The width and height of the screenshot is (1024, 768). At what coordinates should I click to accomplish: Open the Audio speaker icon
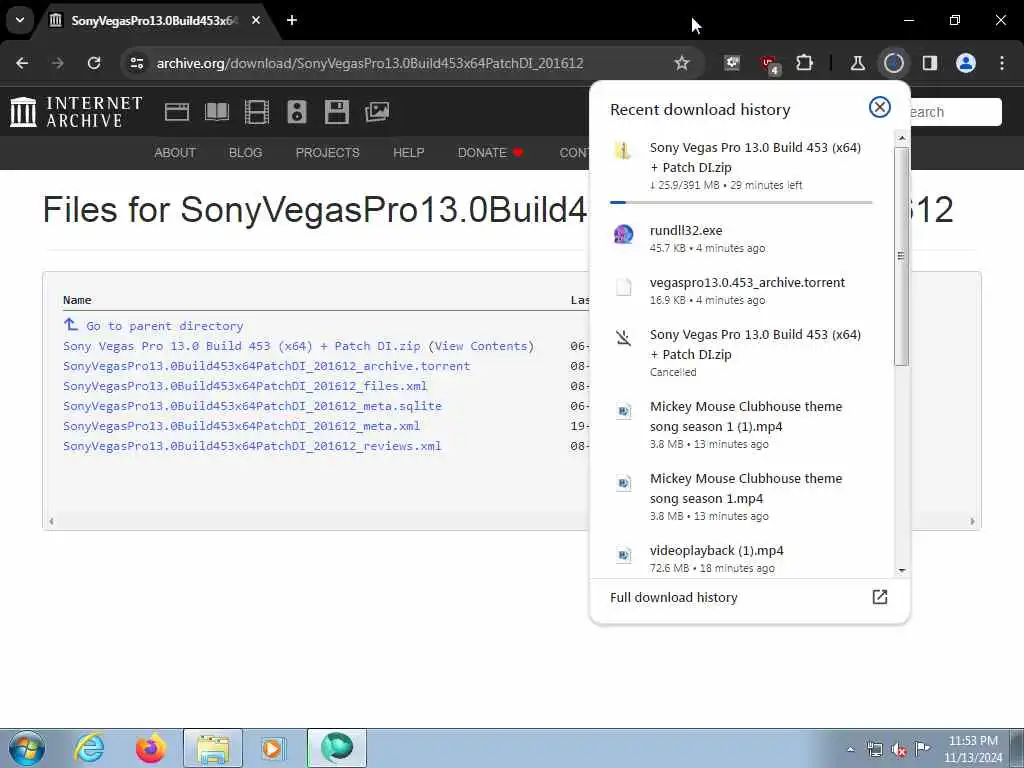[296, 112]
